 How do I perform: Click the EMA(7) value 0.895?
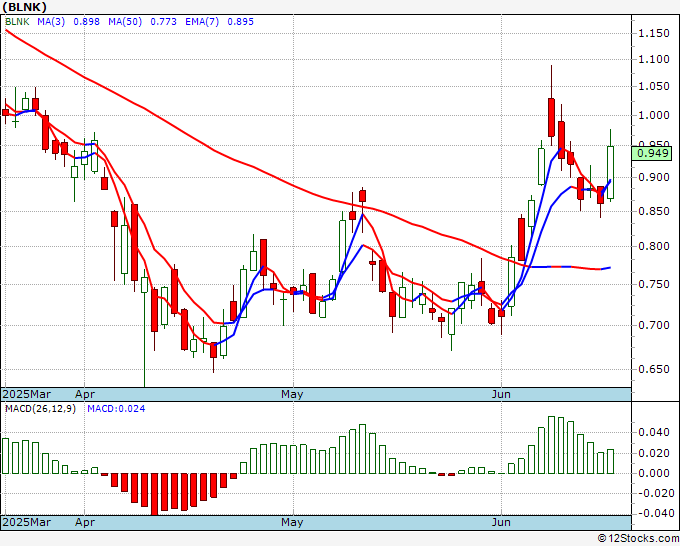click(x=241, y=22)
